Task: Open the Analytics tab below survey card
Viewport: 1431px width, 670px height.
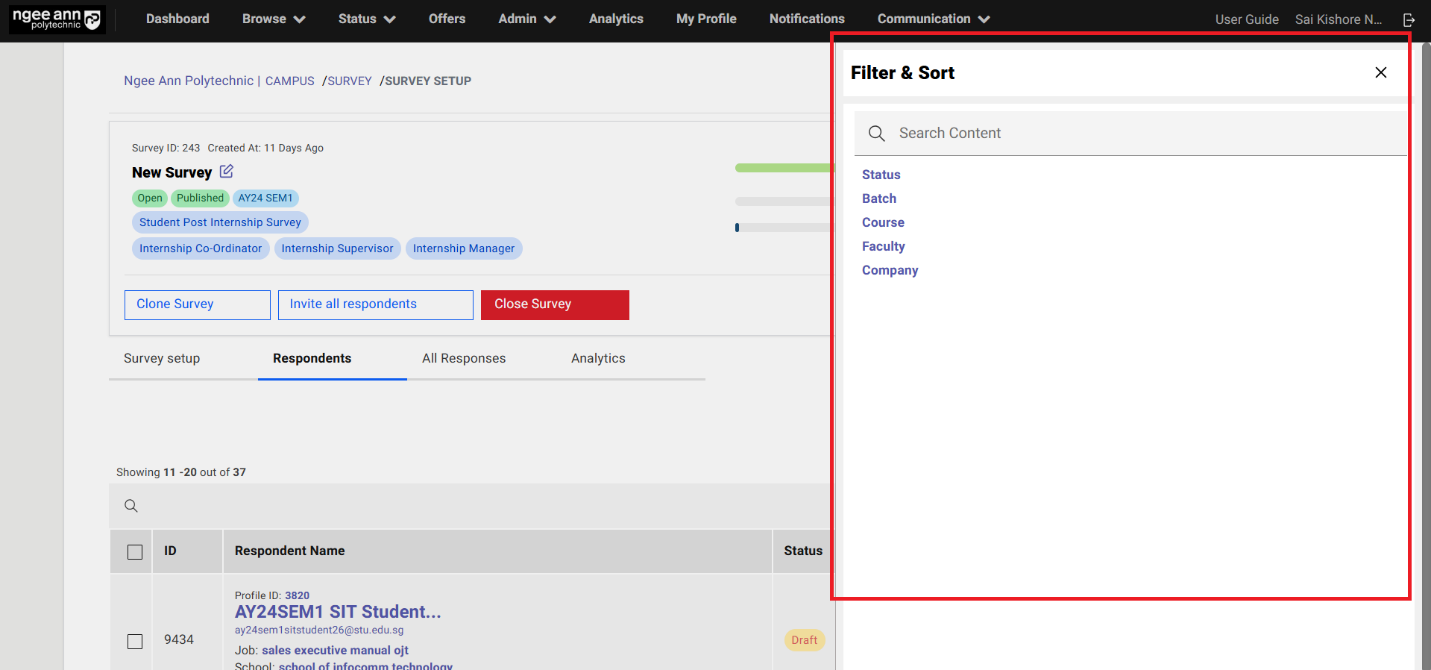Action: pos(598,358)
